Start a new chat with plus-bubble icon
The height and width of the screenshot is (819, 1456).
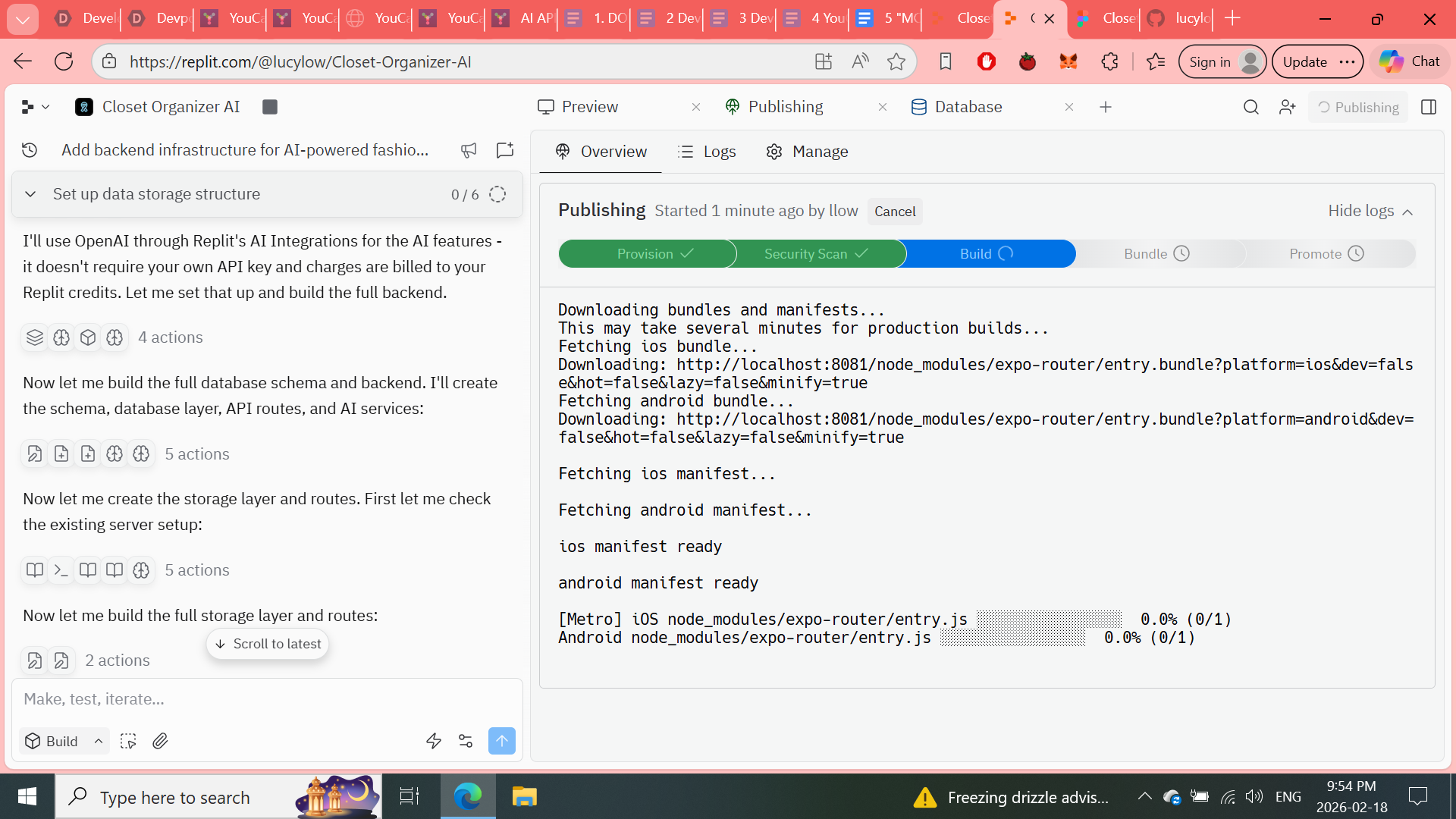point(505,150)
